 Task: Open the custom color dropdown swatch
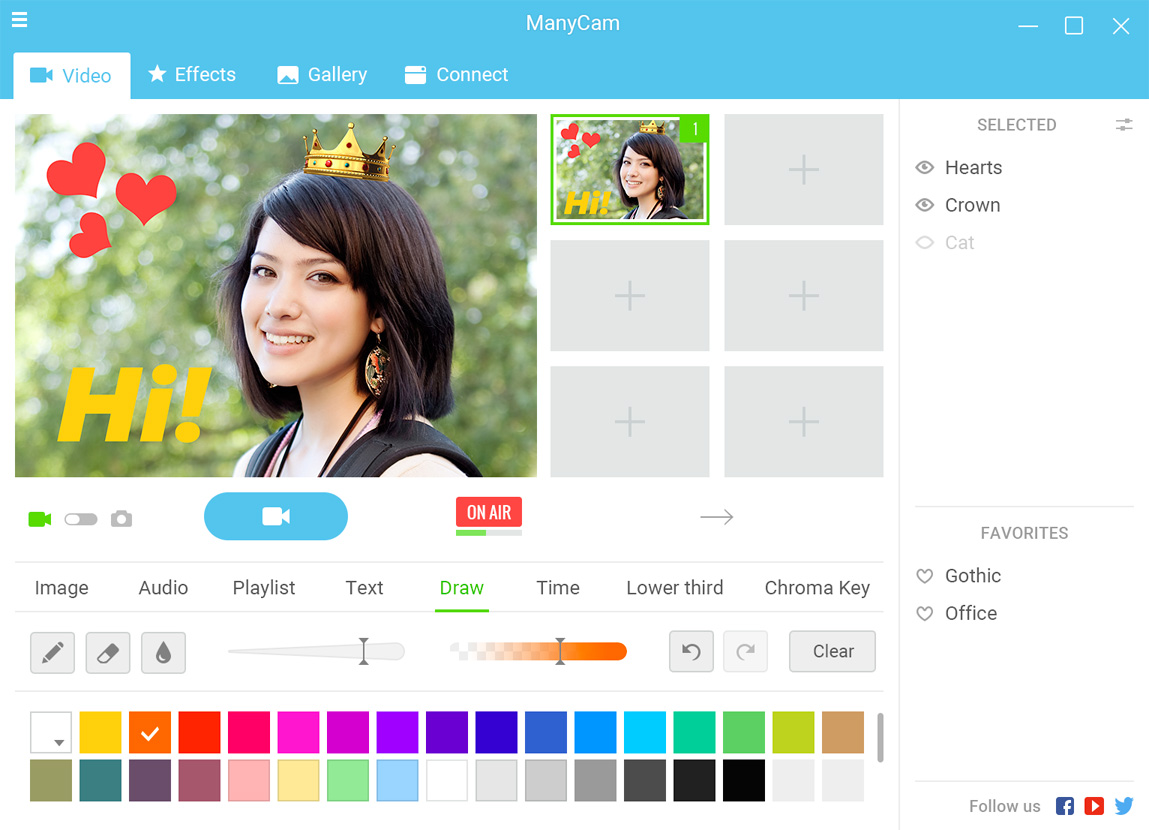pyautogui.click(x=51, y=732)
